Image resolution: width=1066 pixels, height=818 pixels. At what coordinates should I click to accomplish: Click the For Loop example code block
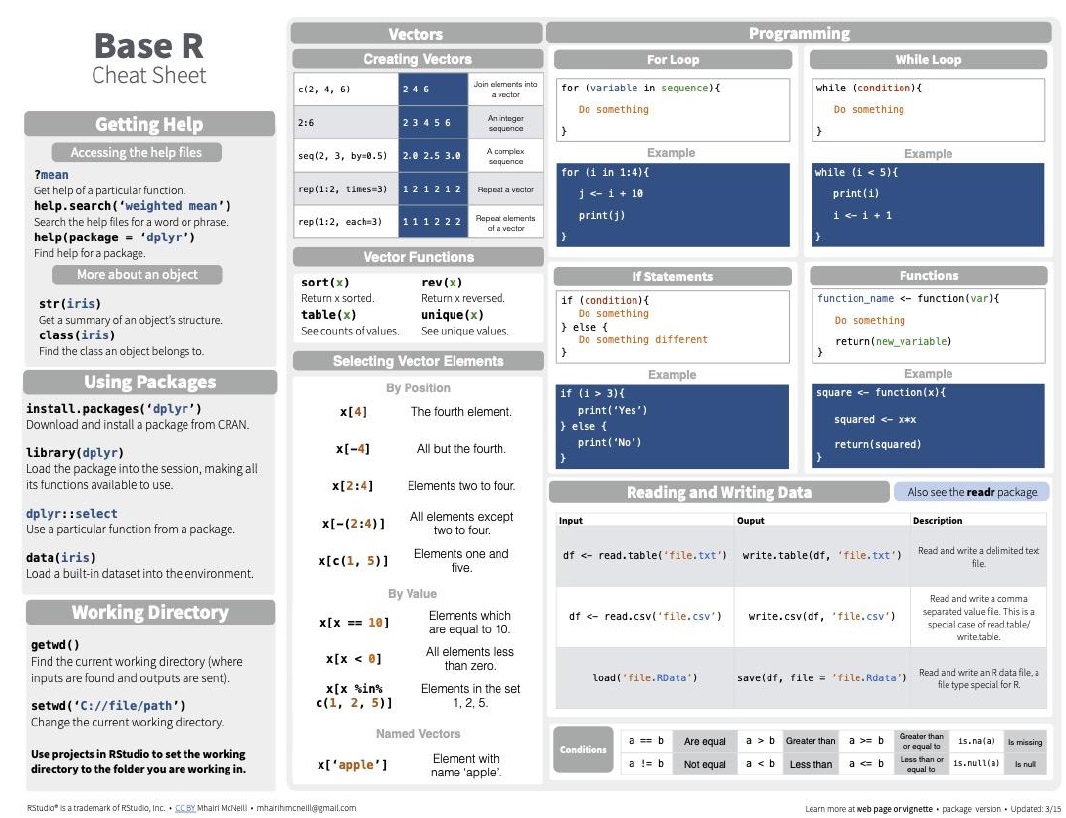point(672,204)
